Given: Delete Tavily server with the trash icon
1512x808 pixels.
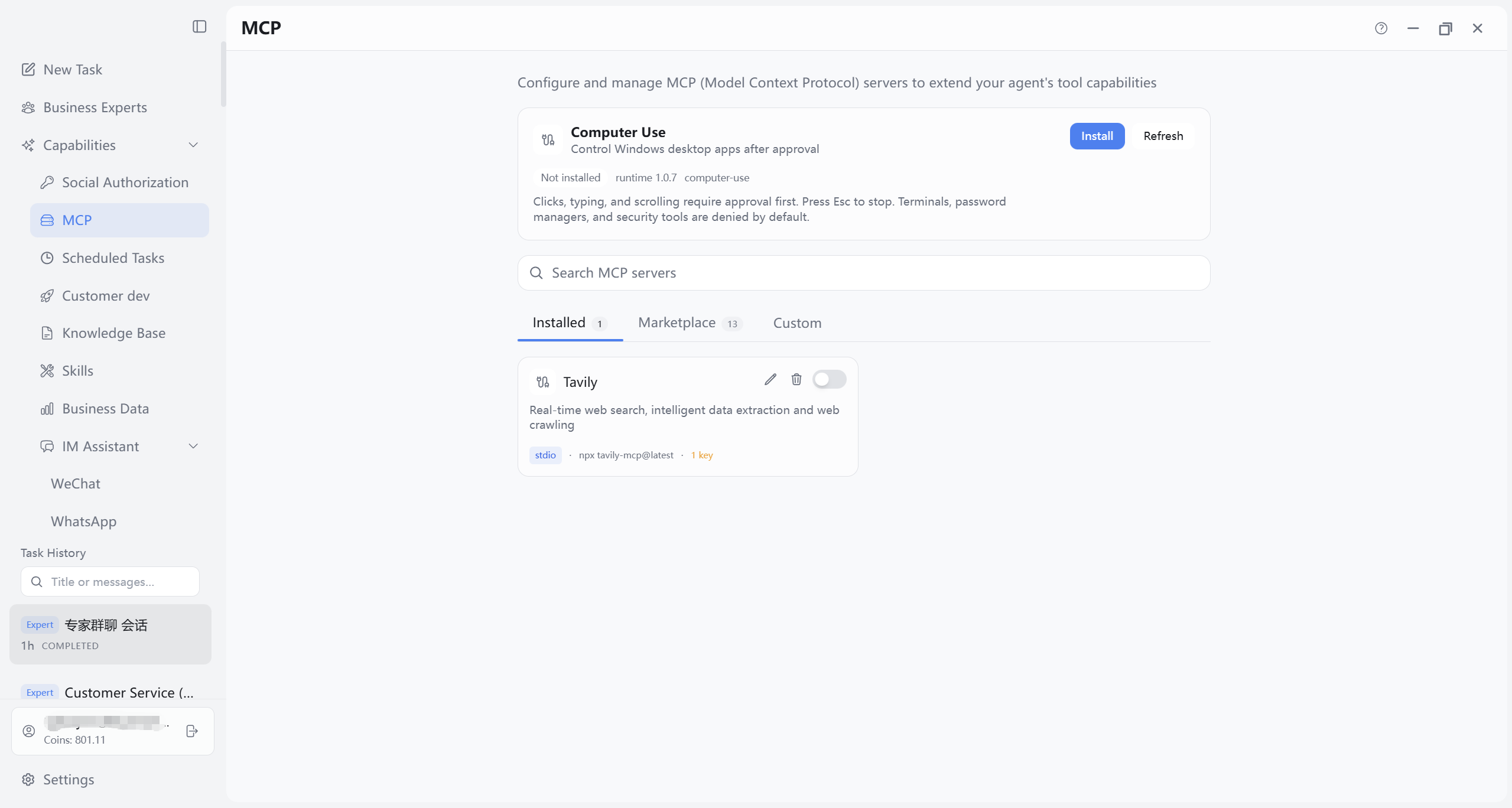Looking at the screenshot, I should [x=796, y=380].
